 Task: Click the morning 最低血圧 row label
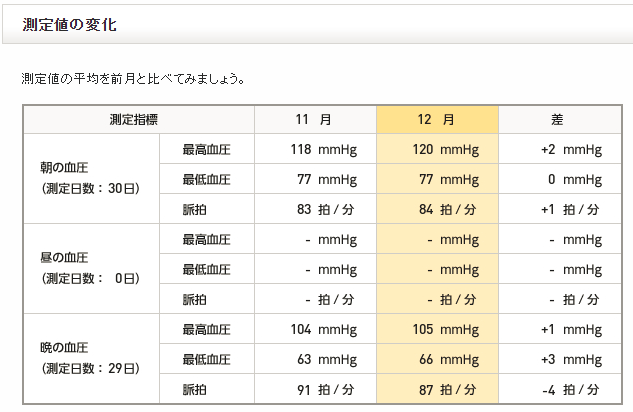pyautogui.click(x=207, y=179)
